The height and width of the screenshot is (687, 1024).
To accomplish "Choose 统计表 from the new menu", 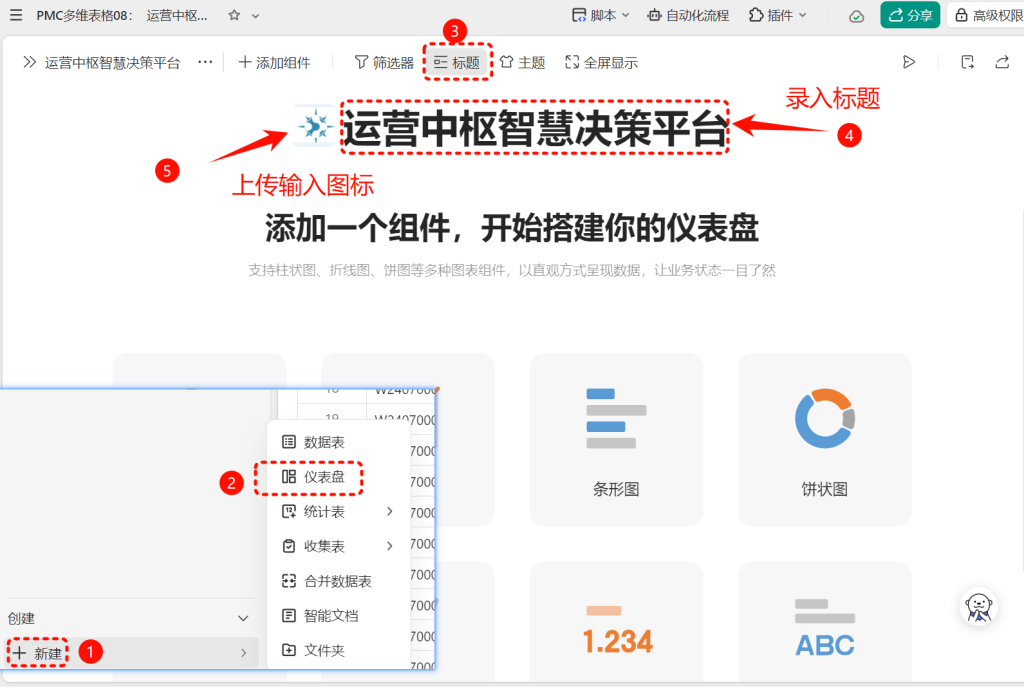I will click(338, 511).
